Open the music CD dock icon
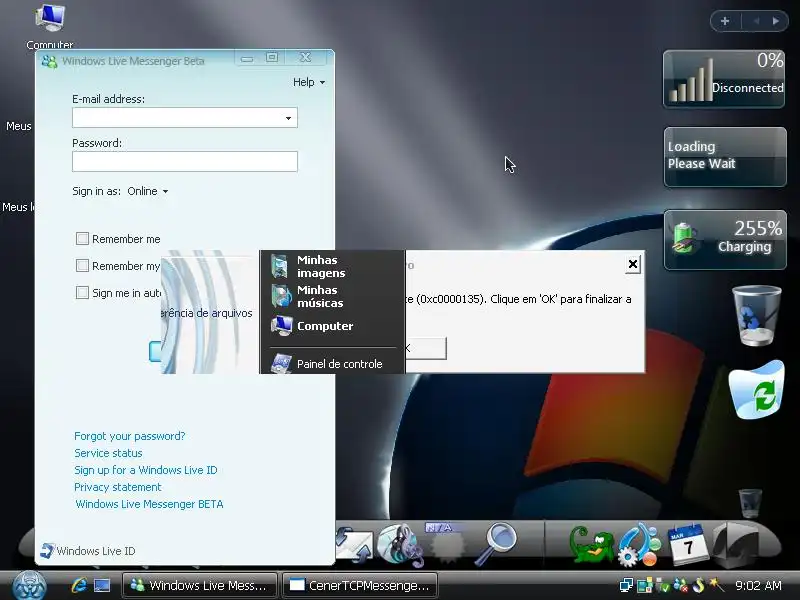 pos(401,545)
